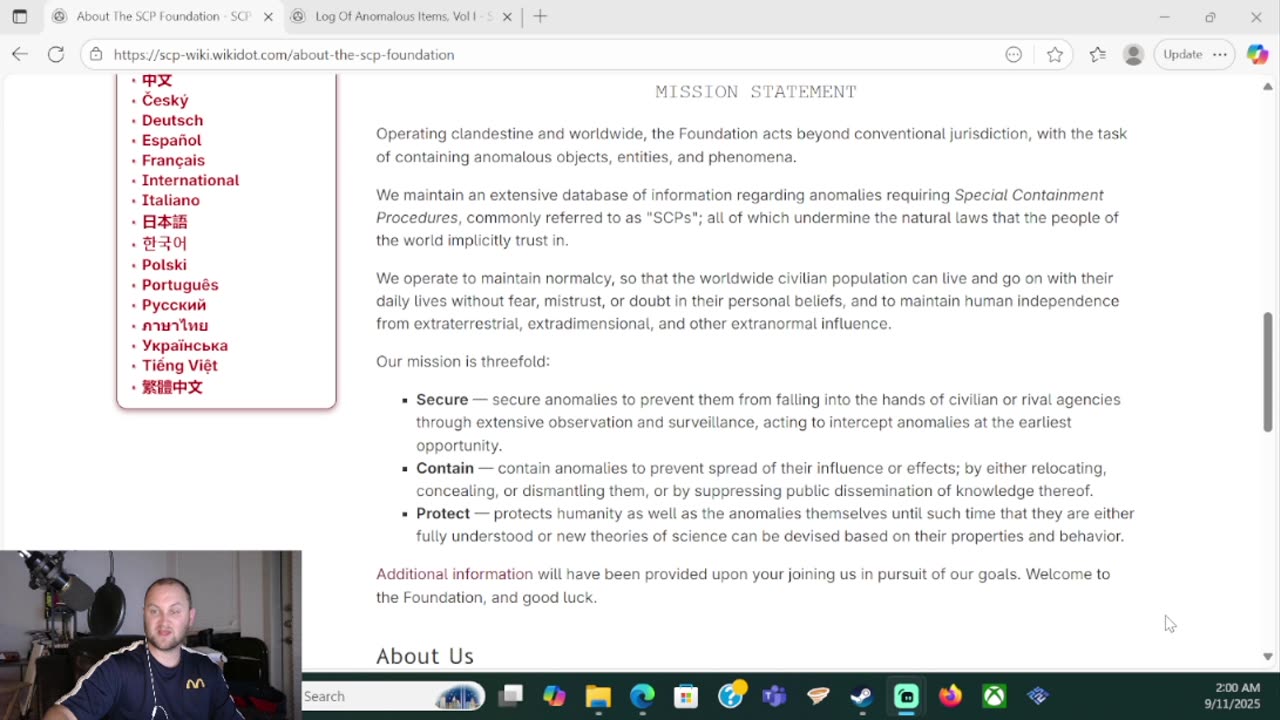The width and height of the screenshot is (1280, 720).
Task: Add this page to favorites
Action: tap(1055, 55)
